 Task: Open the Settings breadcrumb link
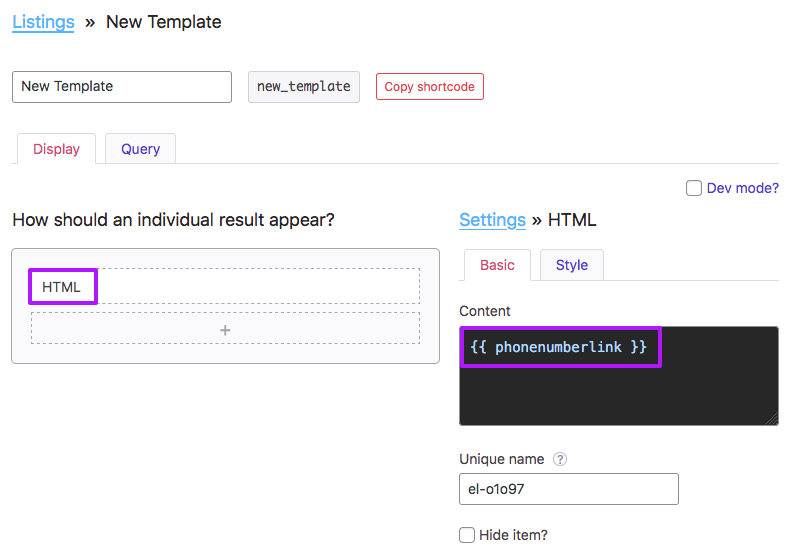click(x=492, y=220)
